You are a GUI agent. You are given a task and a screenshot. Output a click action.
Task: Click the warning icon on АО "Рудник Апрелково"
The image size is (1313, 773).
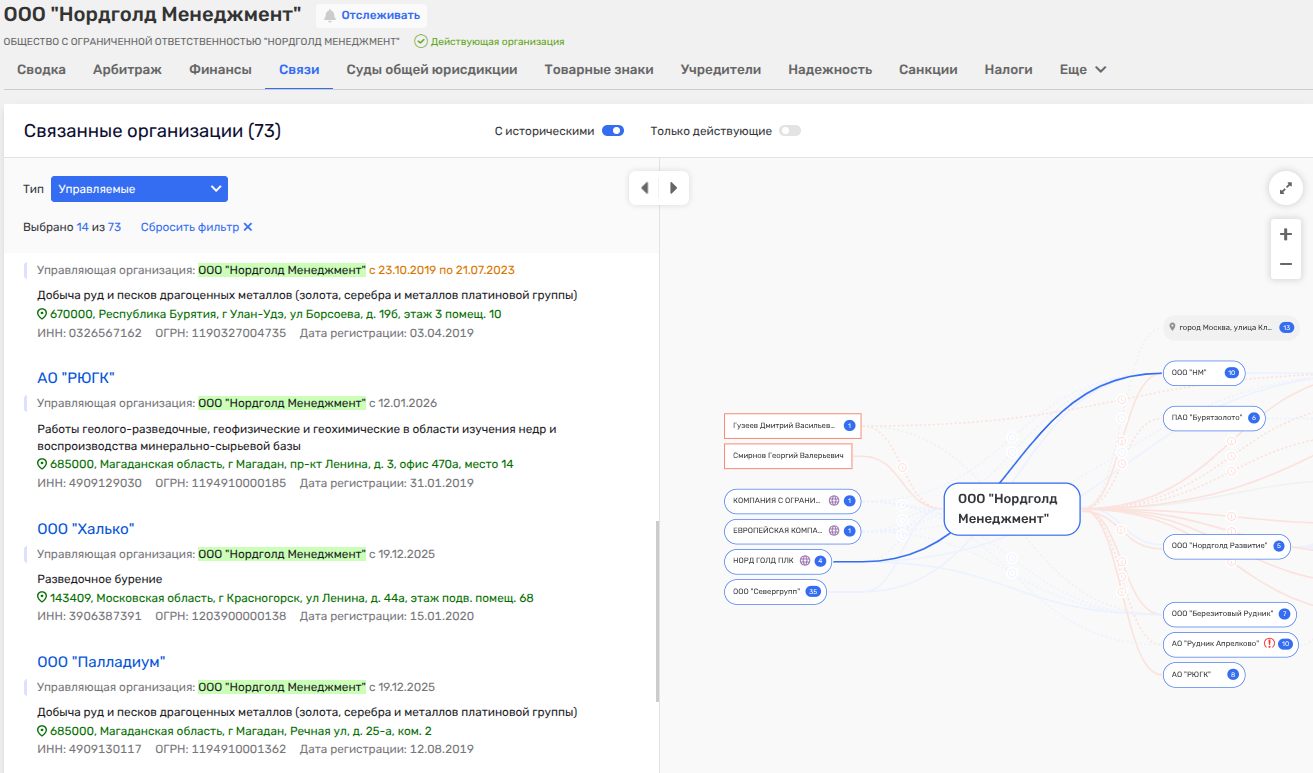point(1269,644)
